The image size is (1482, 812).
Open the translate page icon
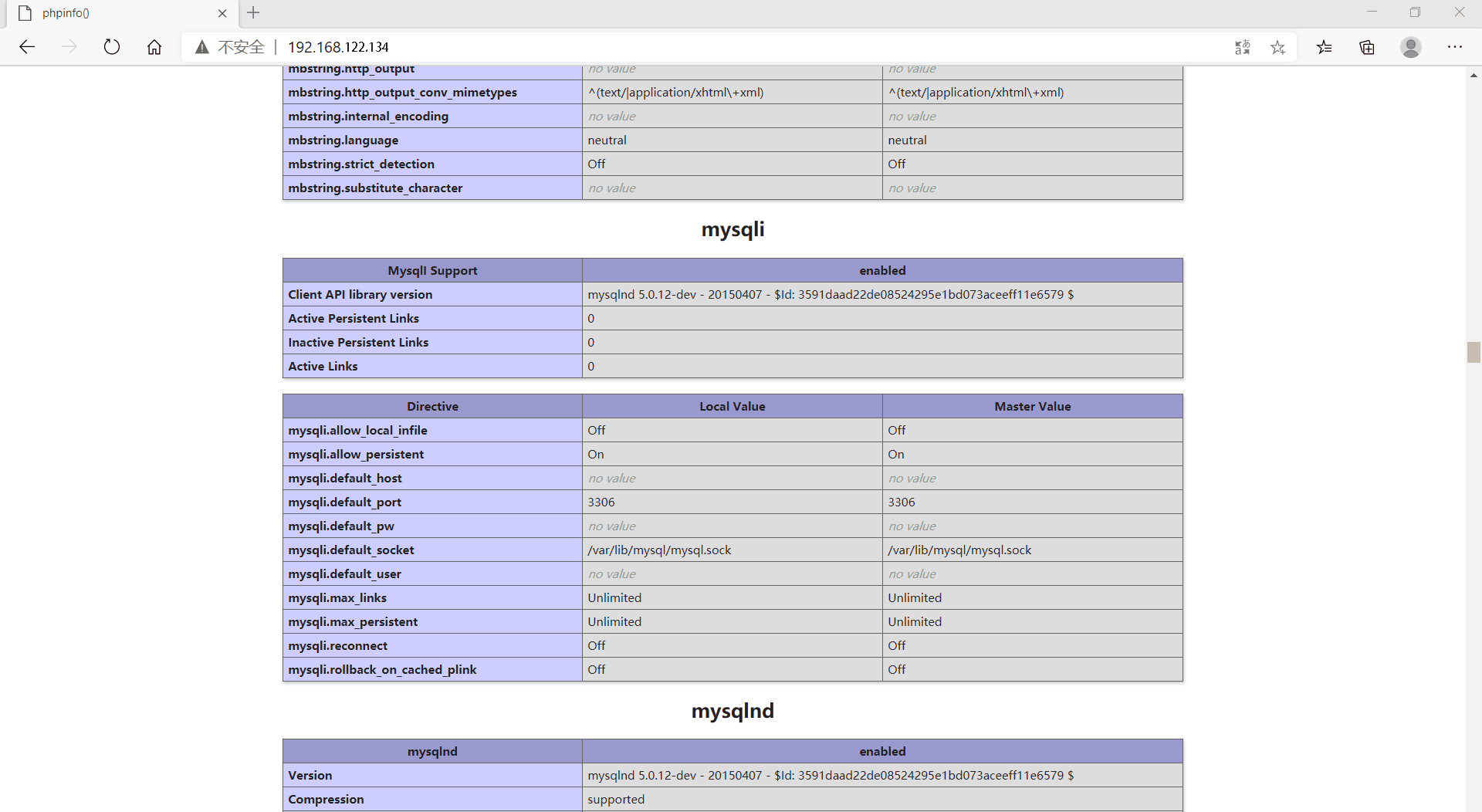1242,47
